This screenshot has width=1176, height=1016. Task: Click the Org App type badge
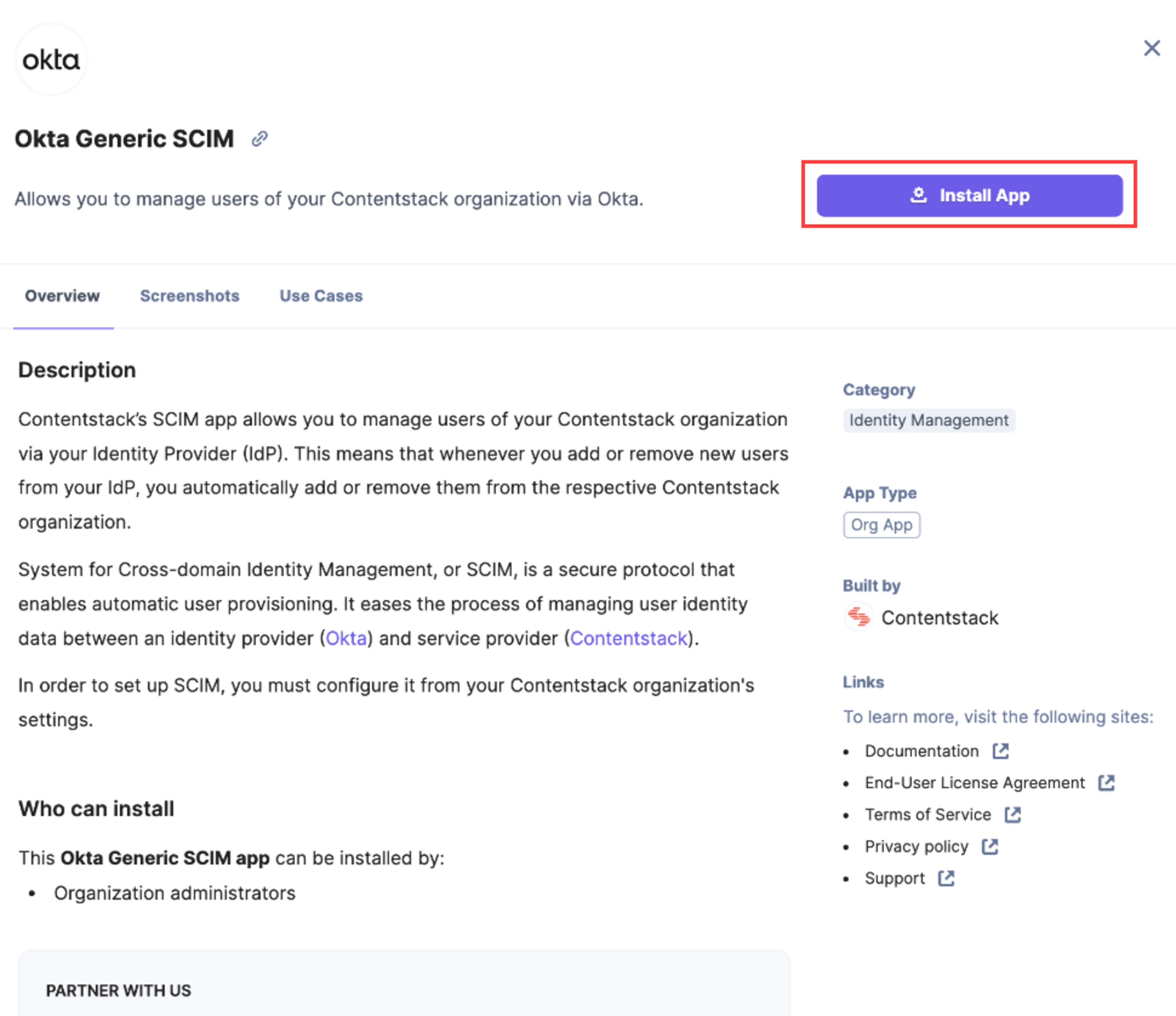point(881,525)
